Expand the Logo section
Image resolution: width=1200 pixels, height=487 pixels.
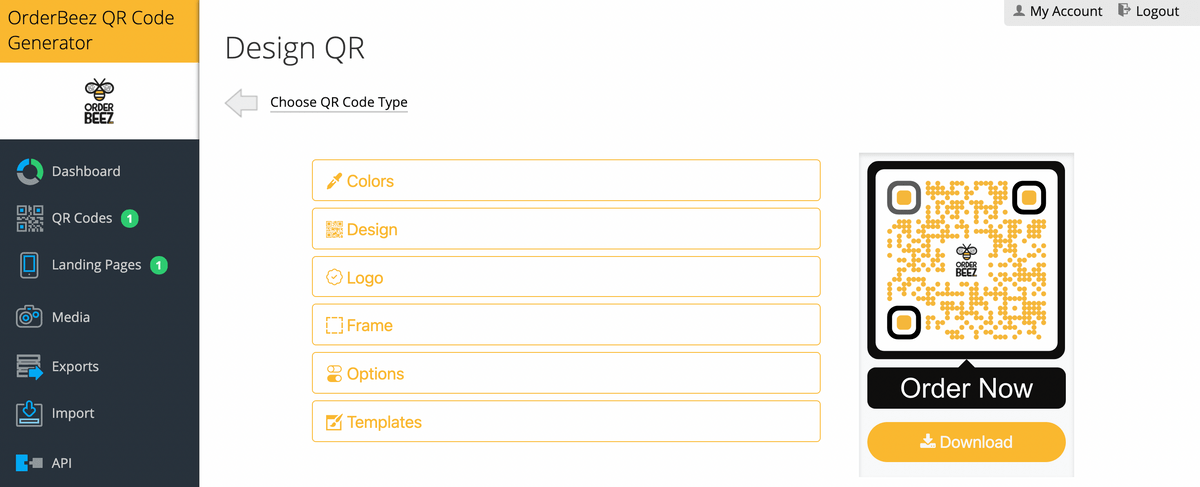coord(566,277)
